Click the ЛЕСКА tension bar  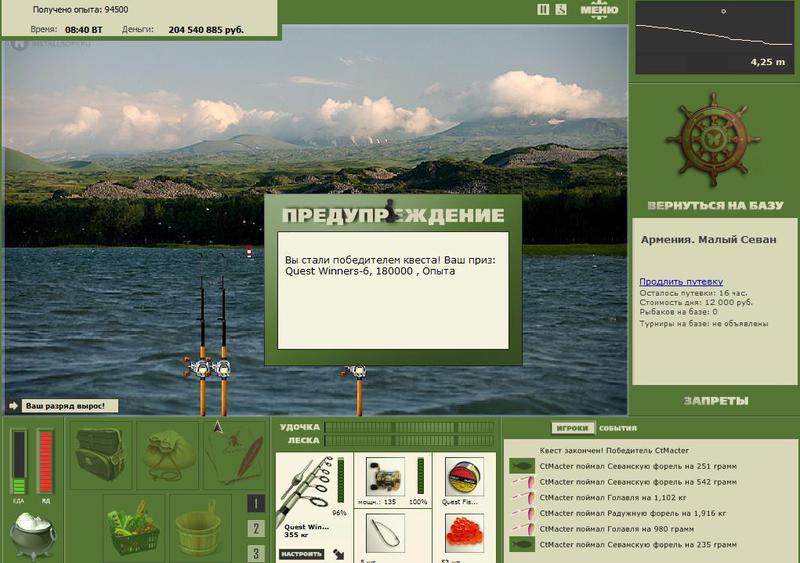[x=410, y=440]
